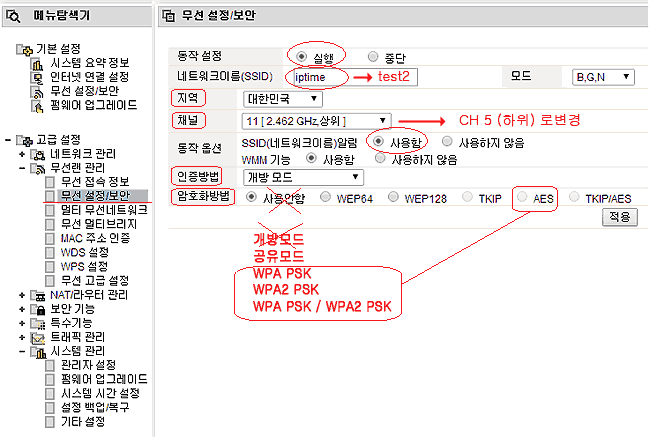Select the 실행 operation radio button
This screenshot has height=437, width=650.
pyautogui.click(x=301, y=56)
